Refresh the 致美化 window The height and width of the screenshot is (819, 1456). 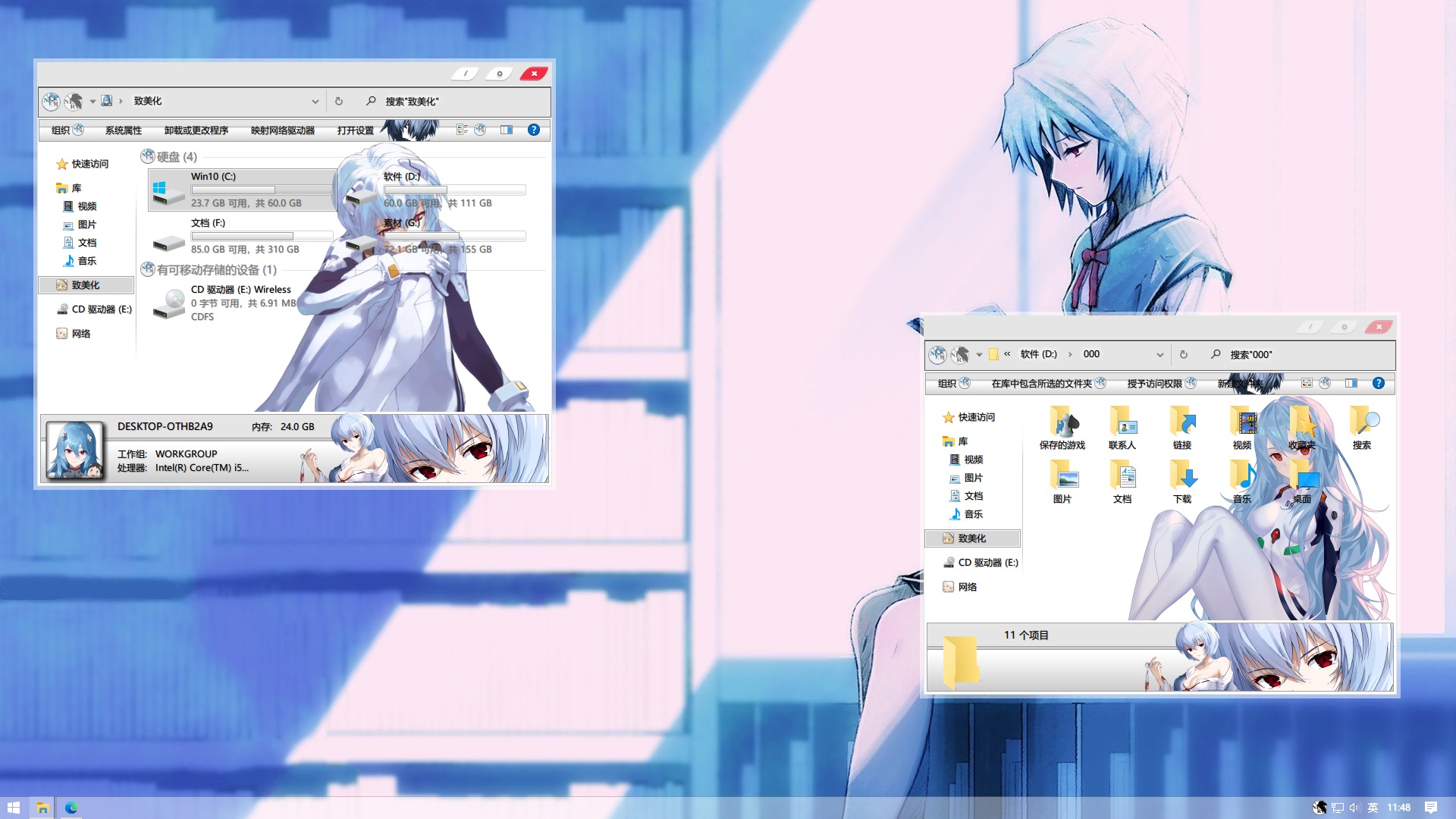tap(339, 101)
